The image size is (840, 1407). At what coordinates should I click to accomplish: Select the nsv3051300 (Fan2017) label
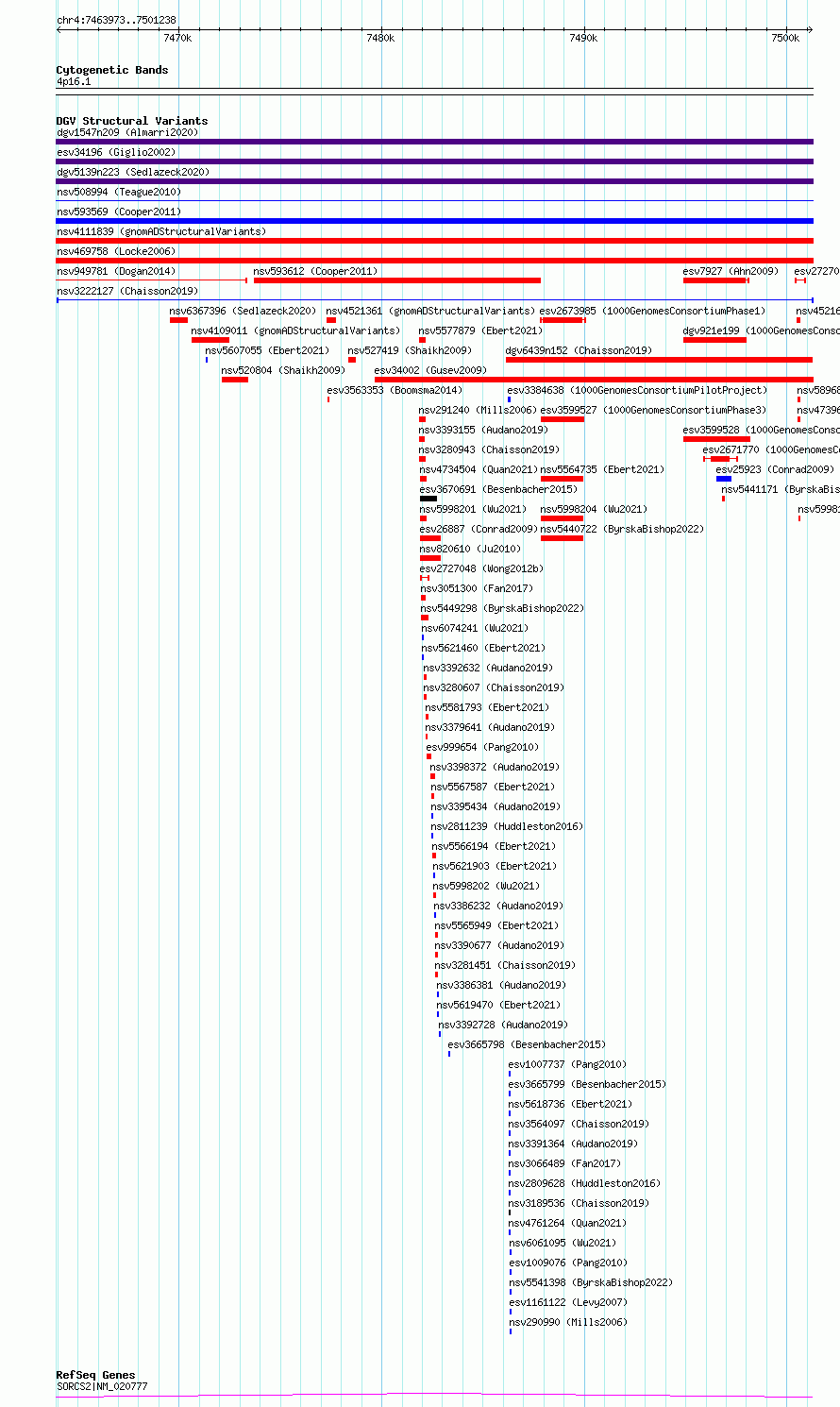[x=477, y=588]
